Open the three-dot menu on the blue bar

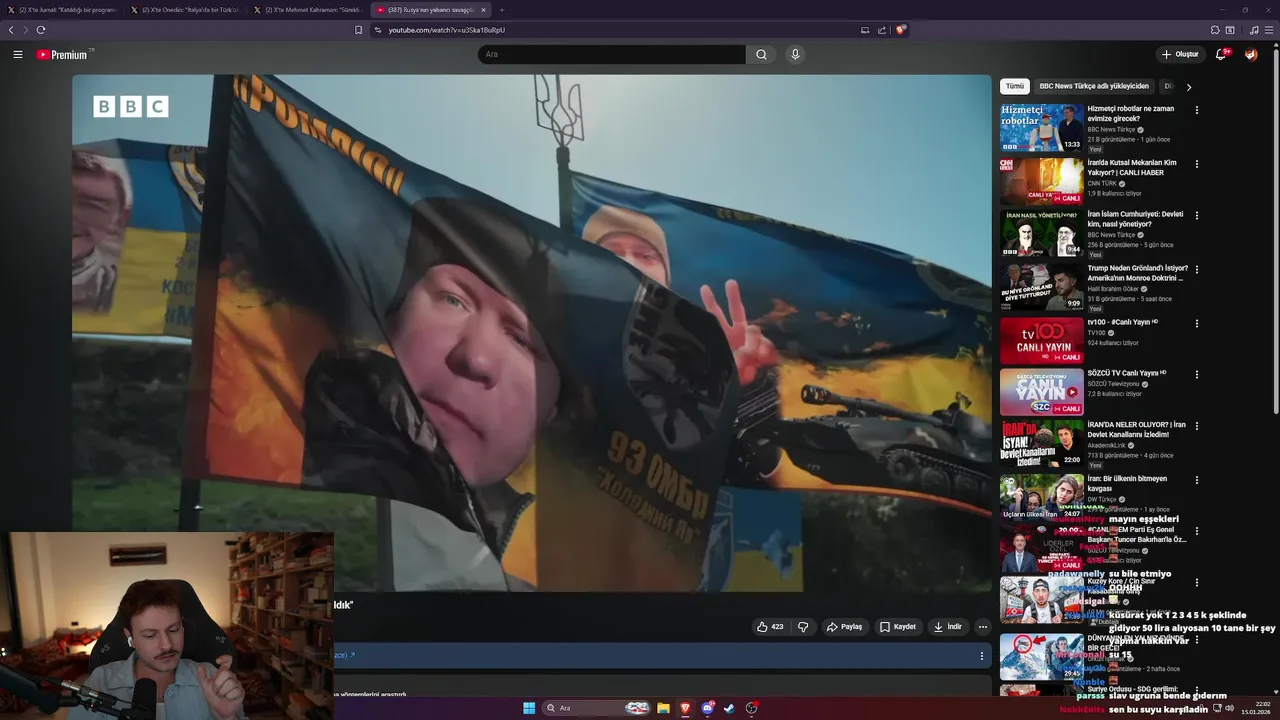coord(981,656)
